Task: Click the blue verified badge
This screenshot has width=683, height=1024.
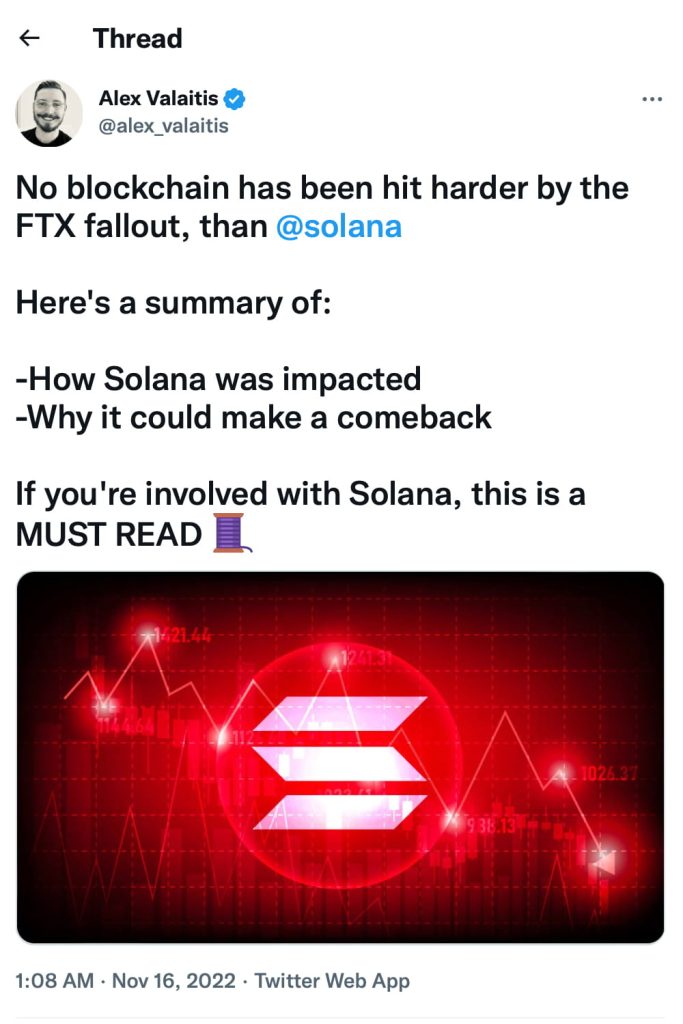Action: pyautogui.click(x=235, y=99)
